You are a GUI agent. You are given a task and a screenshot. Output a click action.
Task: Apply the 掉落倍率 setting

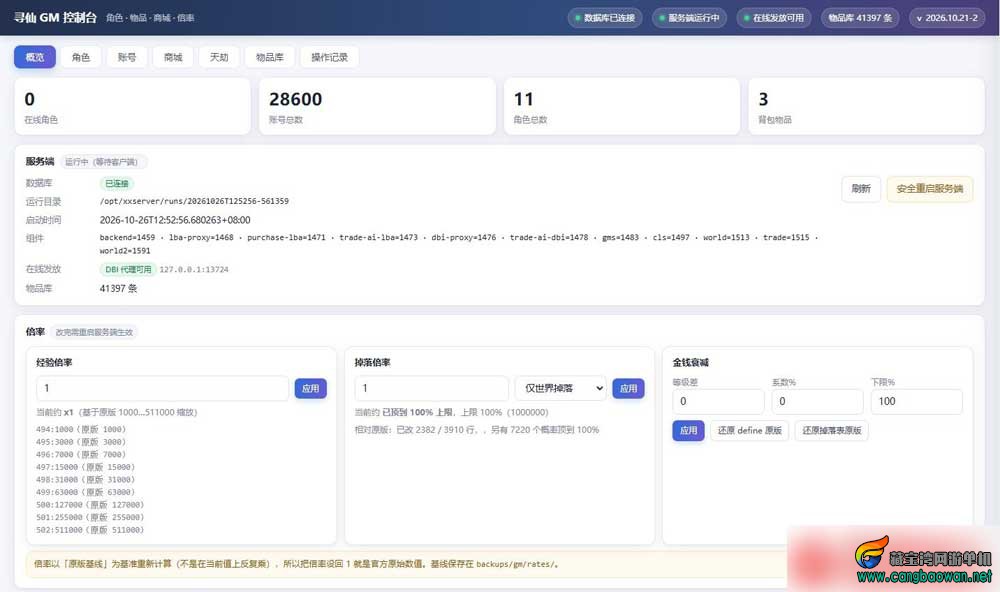click(628, 388)
